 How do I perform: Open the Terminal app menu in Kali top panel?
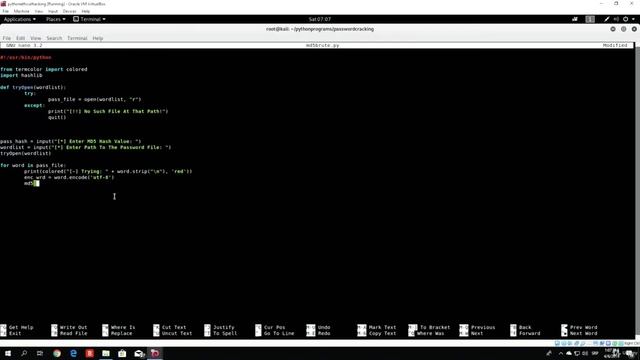pyautogui.click(x=89, y=19)
